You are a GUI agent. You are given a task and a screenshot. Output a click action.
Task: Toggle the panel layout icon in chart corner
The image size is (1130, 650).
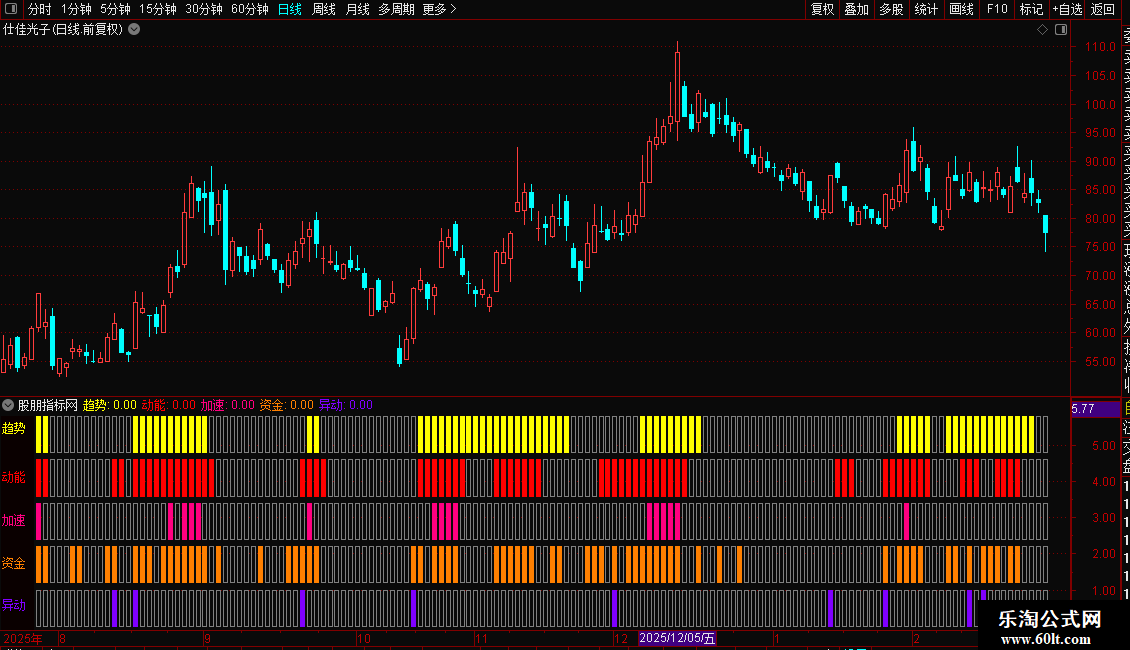pyautogui.click(x=1061, y=29)
